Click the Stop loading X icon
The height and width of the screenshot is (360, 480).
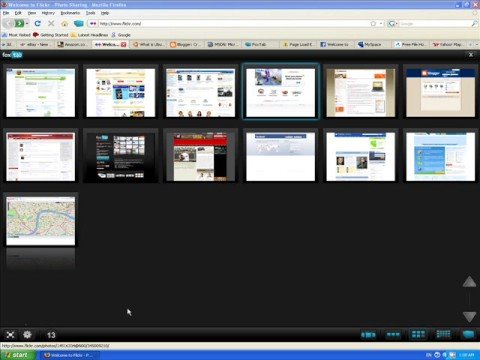click(x=51, y=23)
